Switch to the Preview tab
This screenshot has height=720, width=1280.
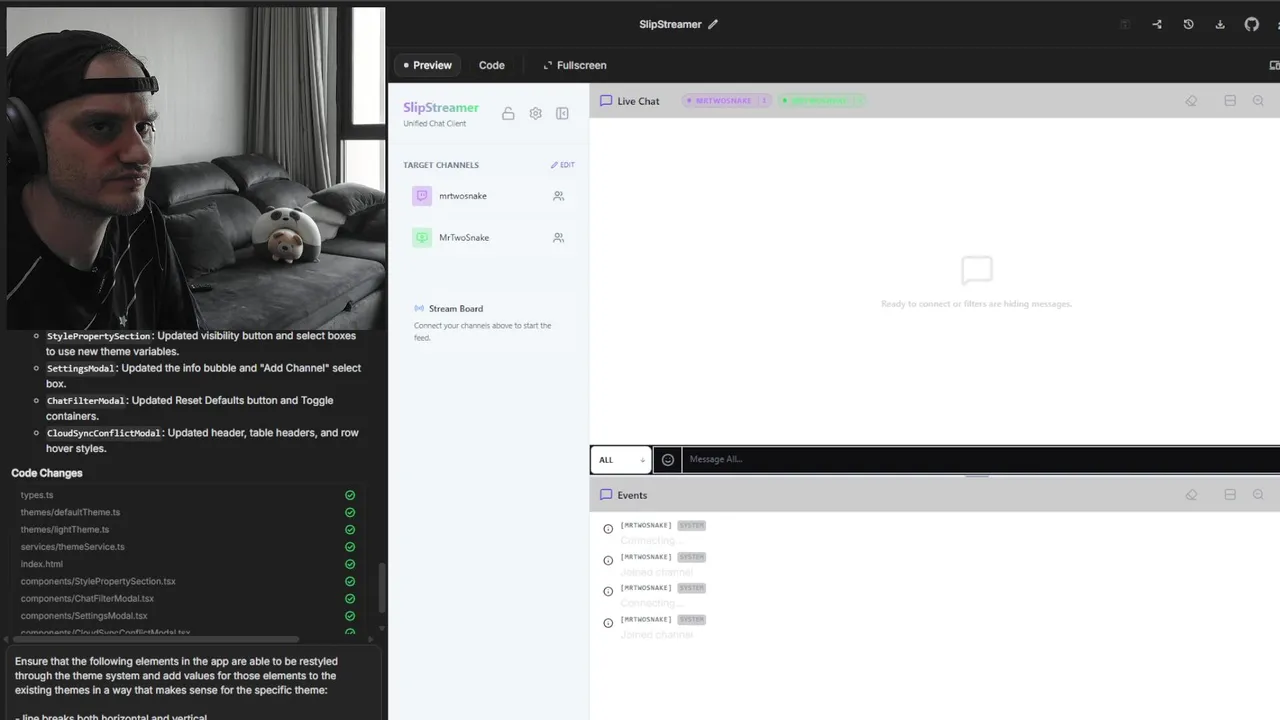[x=427, y=65]
